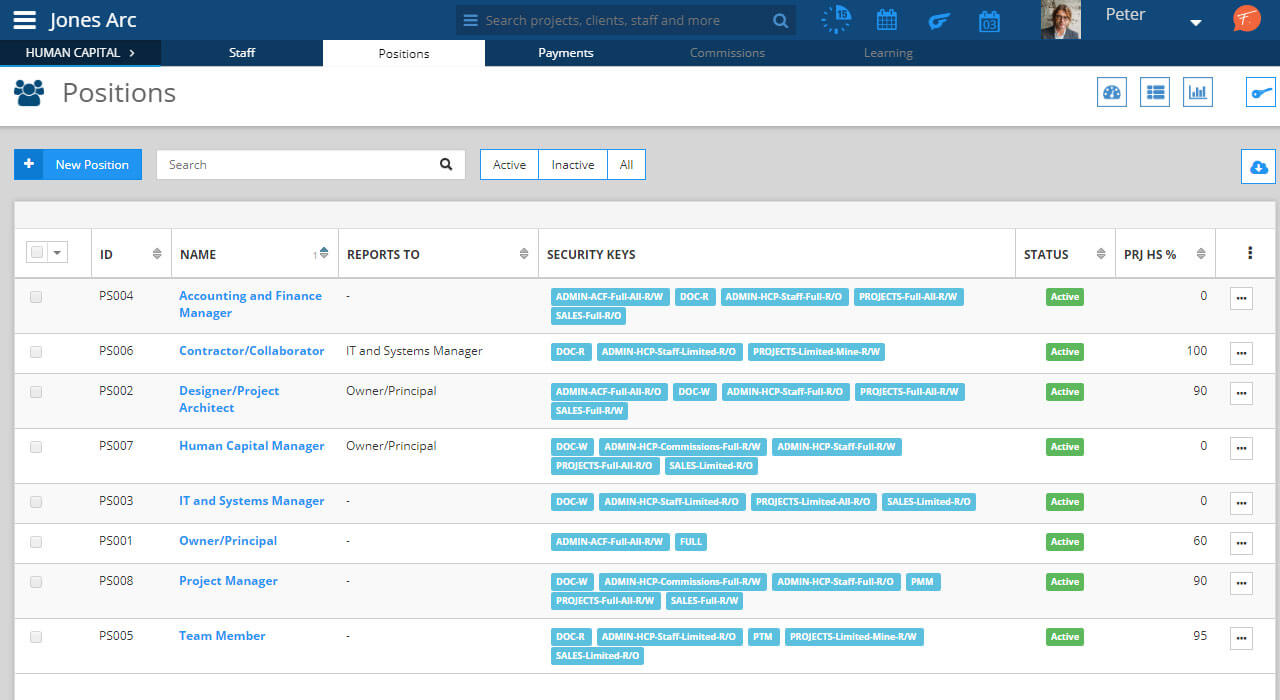This screenshot has width=1280, height=700.
Task: Expand the Peter user menu arrow
Action: (1195, 23)
